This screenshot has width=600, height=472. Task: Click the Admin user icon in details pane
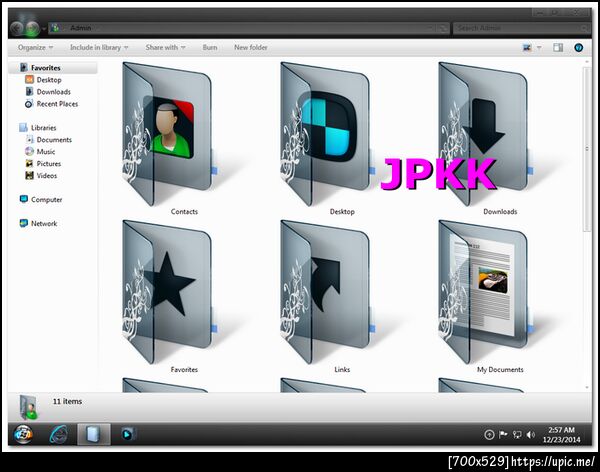tap(29, 407)
